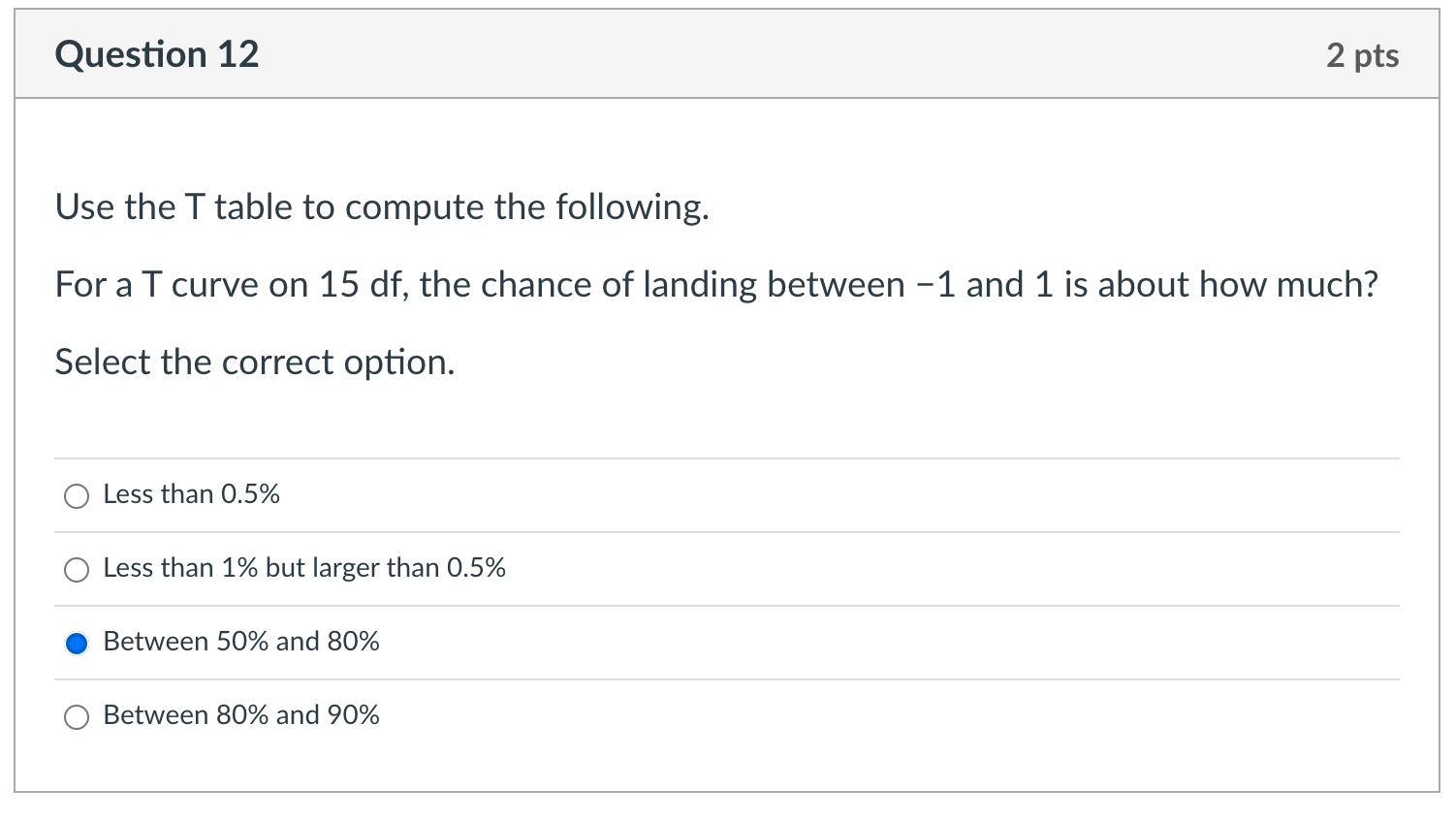Select 'Between 80% and 90%' option
Image resolution: width=1456 pixels, height=820 pixels.
[x=77, y=716]
